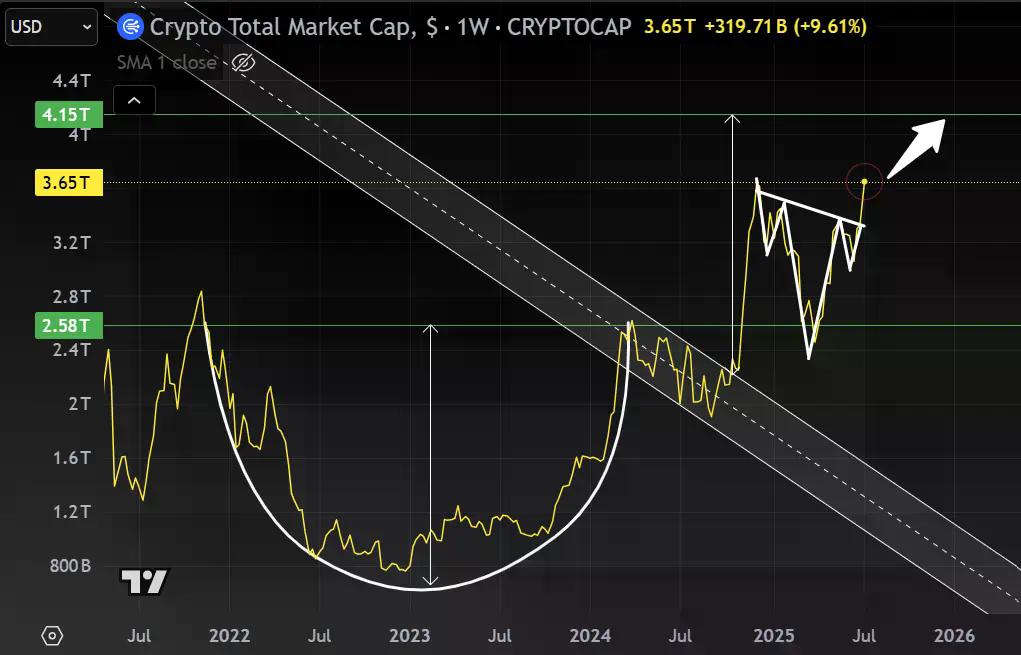Image resolution: width=1021 pixels, height=655 pixels.
Task: Click the 2.8T price axis label
Action: click(x=72, y=297)
